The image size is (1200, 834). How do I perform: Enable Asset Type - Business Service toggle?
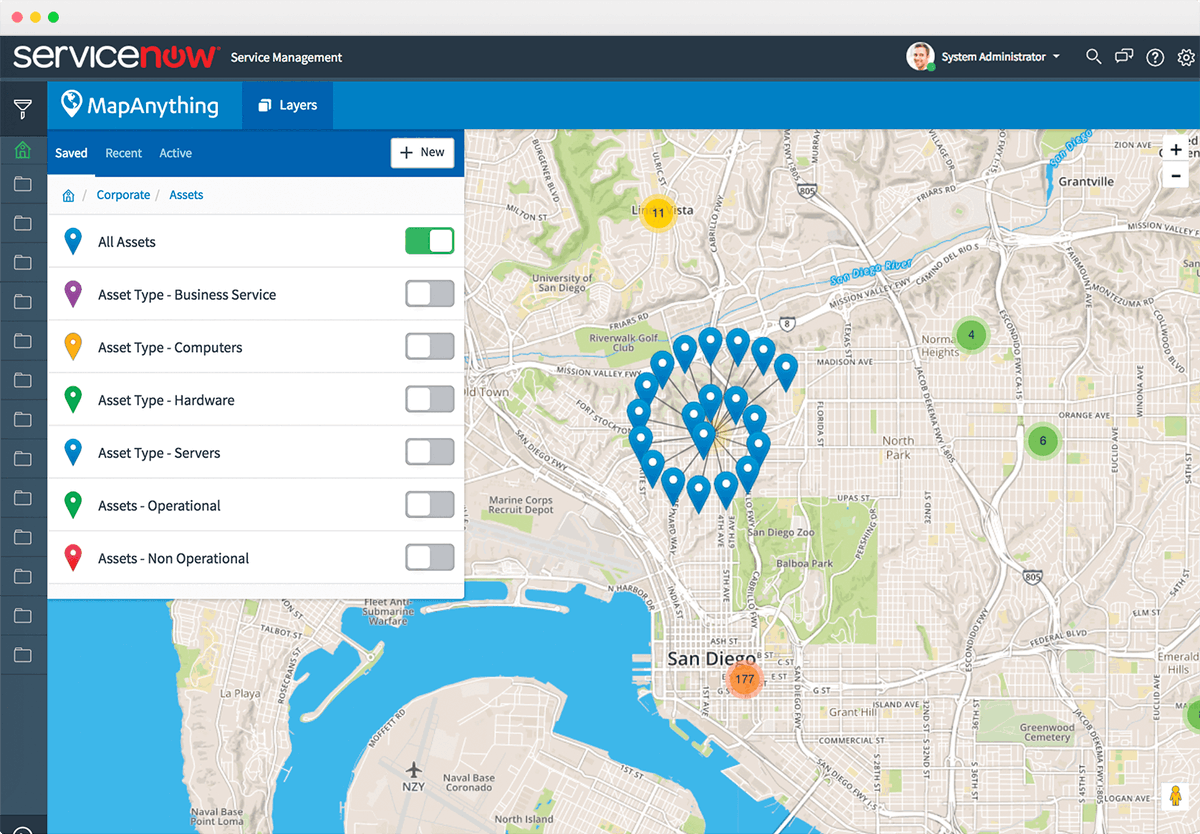(430, 294)
